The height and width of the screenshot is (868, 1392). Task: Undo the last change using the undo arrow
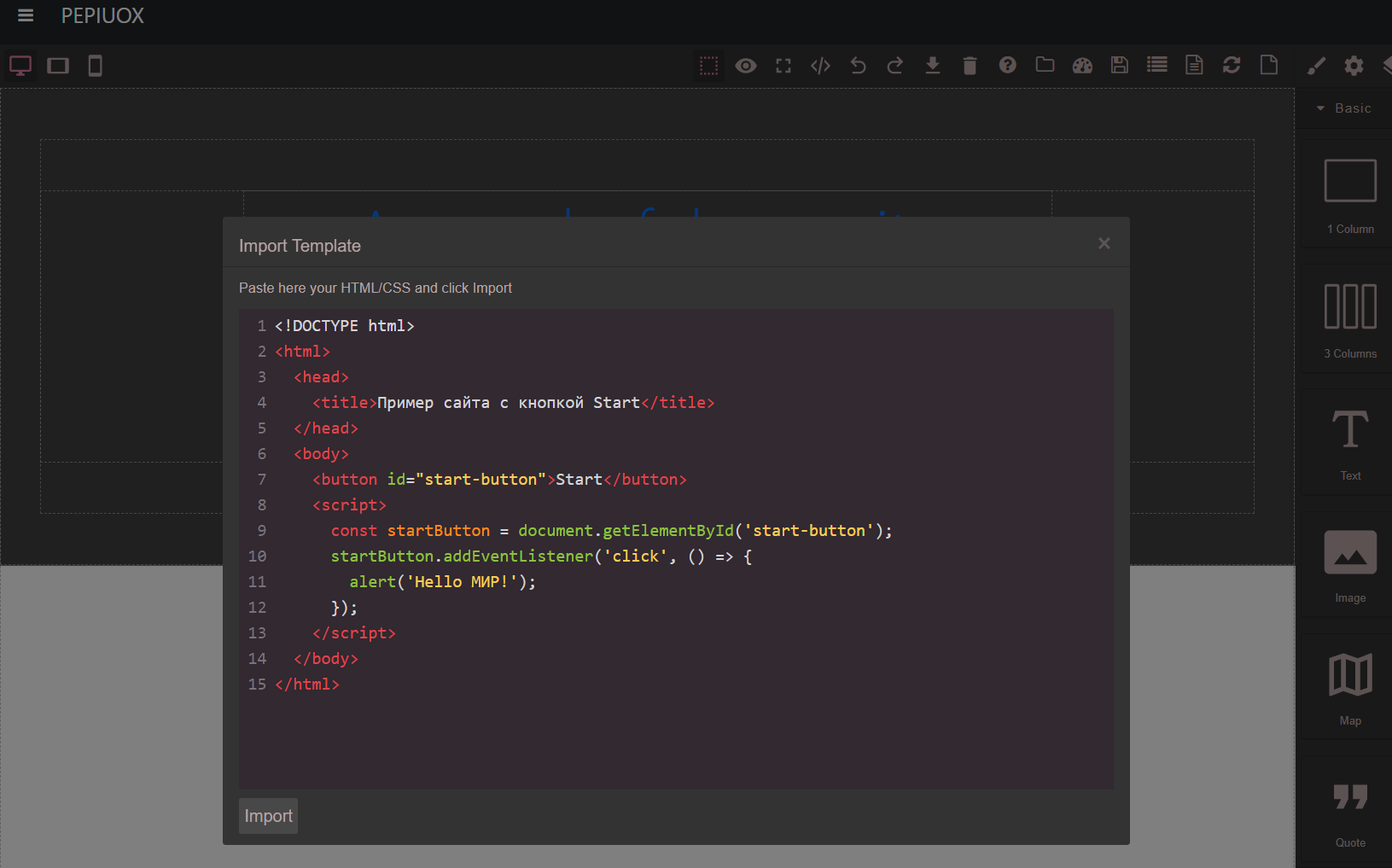tap(858, 65)
